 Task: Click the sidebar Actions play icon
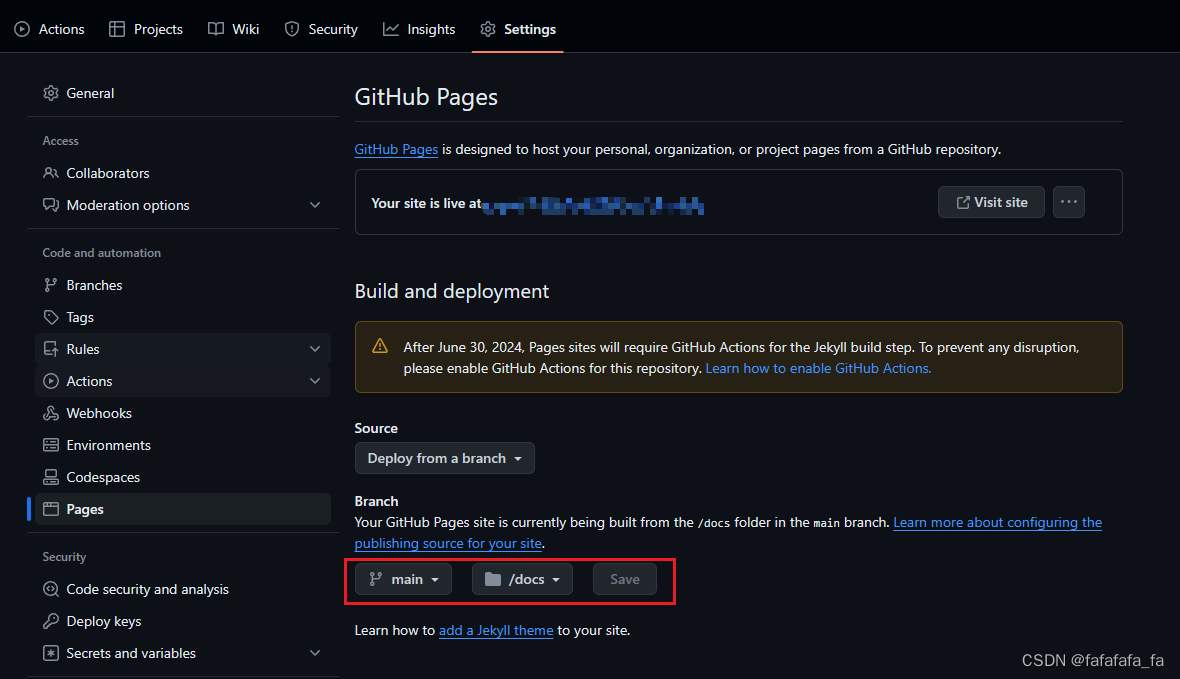click(50, 381)
